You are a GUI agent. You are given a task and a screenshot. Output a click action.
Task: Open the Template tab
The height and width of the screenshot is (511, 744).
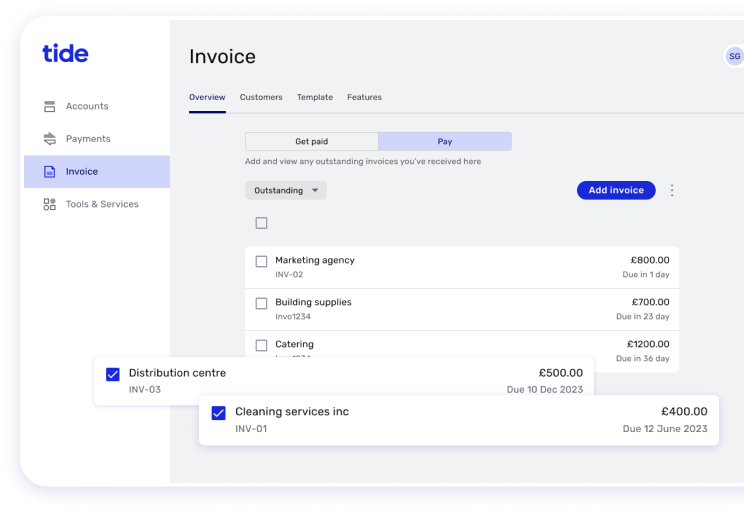pyautogui.click(x=315, y=97)
